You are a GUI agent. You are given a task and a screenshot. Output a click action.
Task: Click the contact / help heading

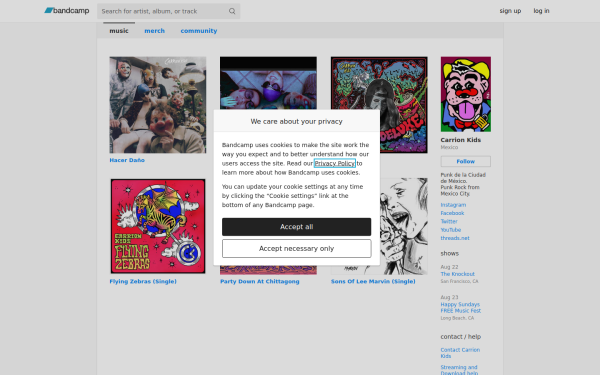click(460, 337)
